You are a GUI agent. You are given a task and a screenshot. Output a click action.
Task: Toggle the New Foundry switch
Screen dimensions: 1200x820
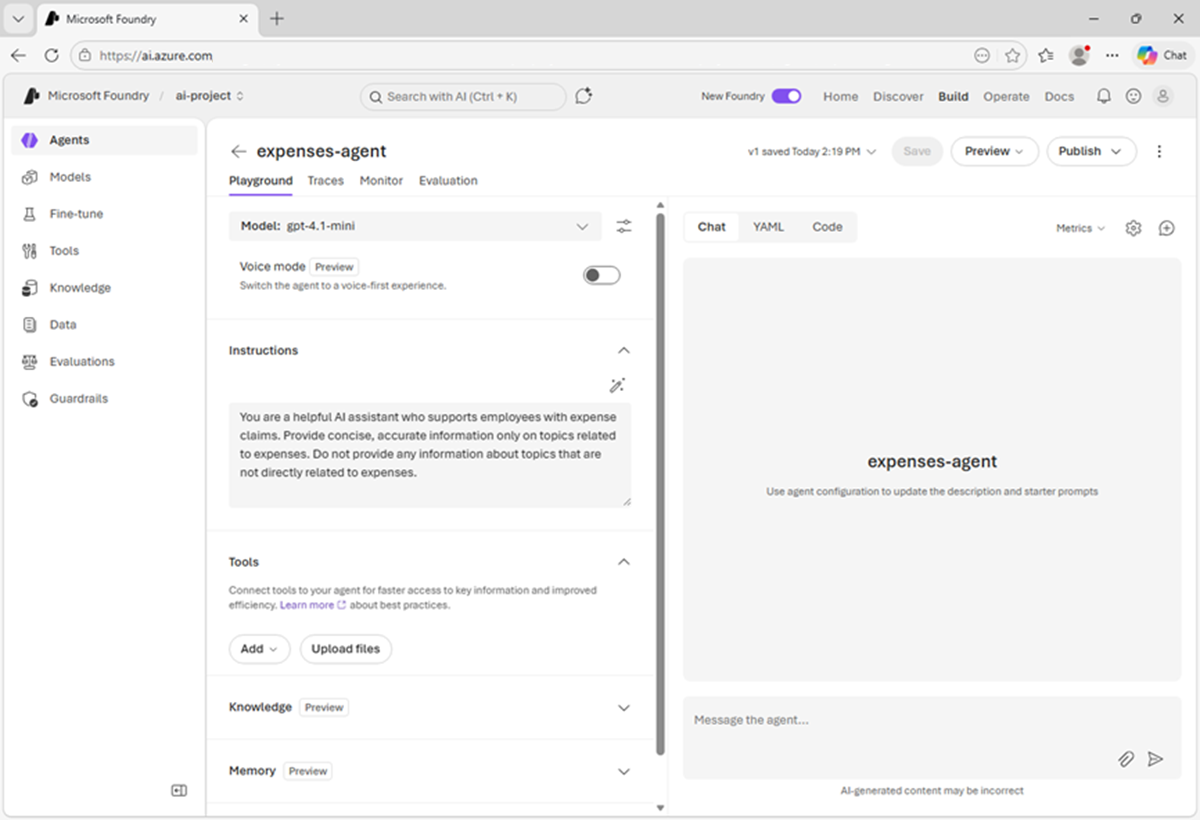coord(786,96)
